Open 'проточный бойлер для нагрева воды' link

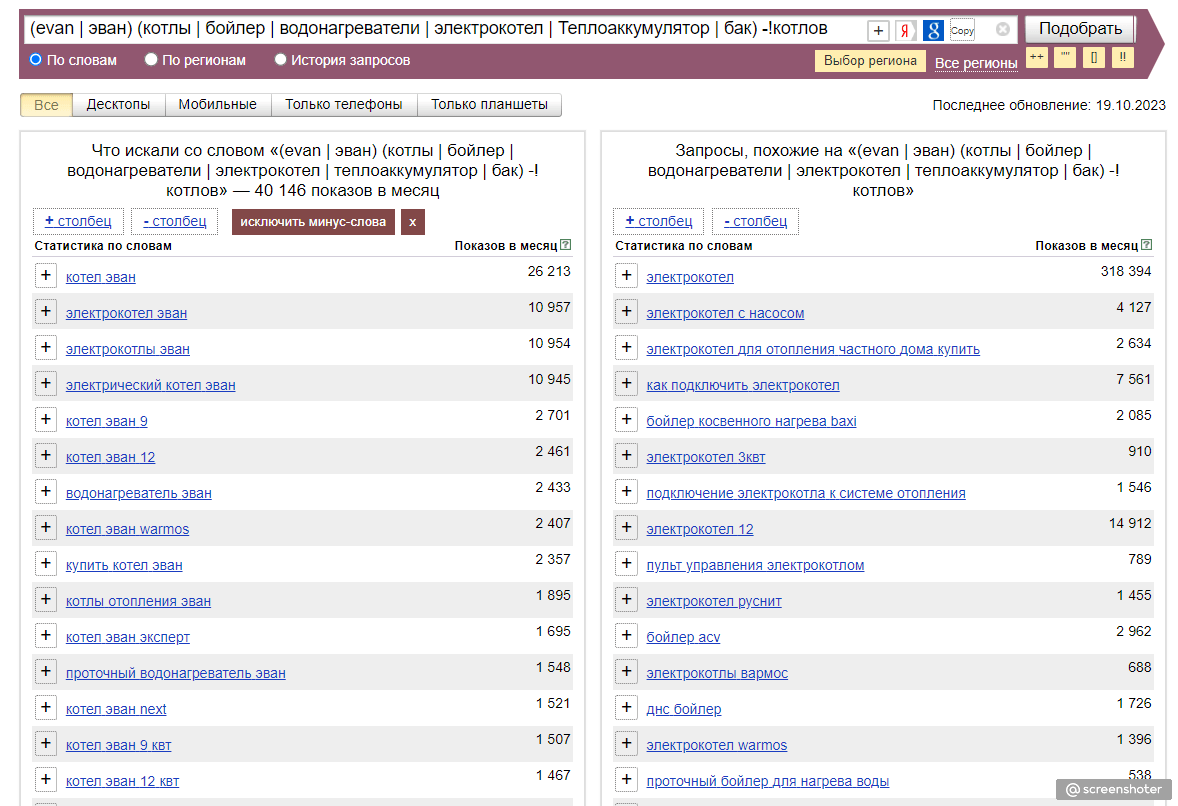tap(768, 781)
